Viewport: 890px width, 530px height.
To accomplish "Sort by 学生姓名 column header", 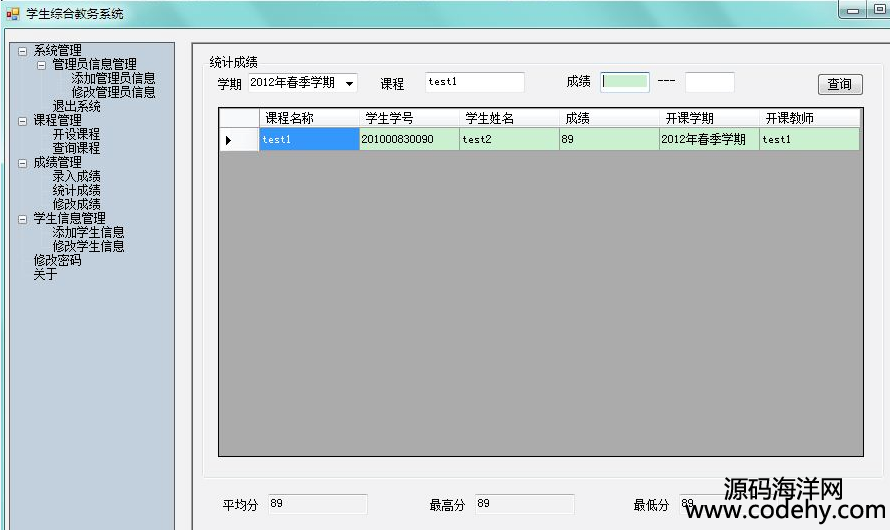I will (x=509, y=118).
